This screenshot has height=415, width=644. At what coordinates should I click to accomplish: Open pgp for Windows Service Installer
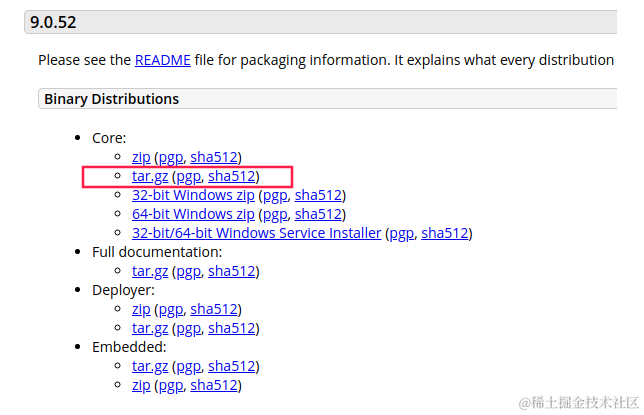[x=402, y=233]
